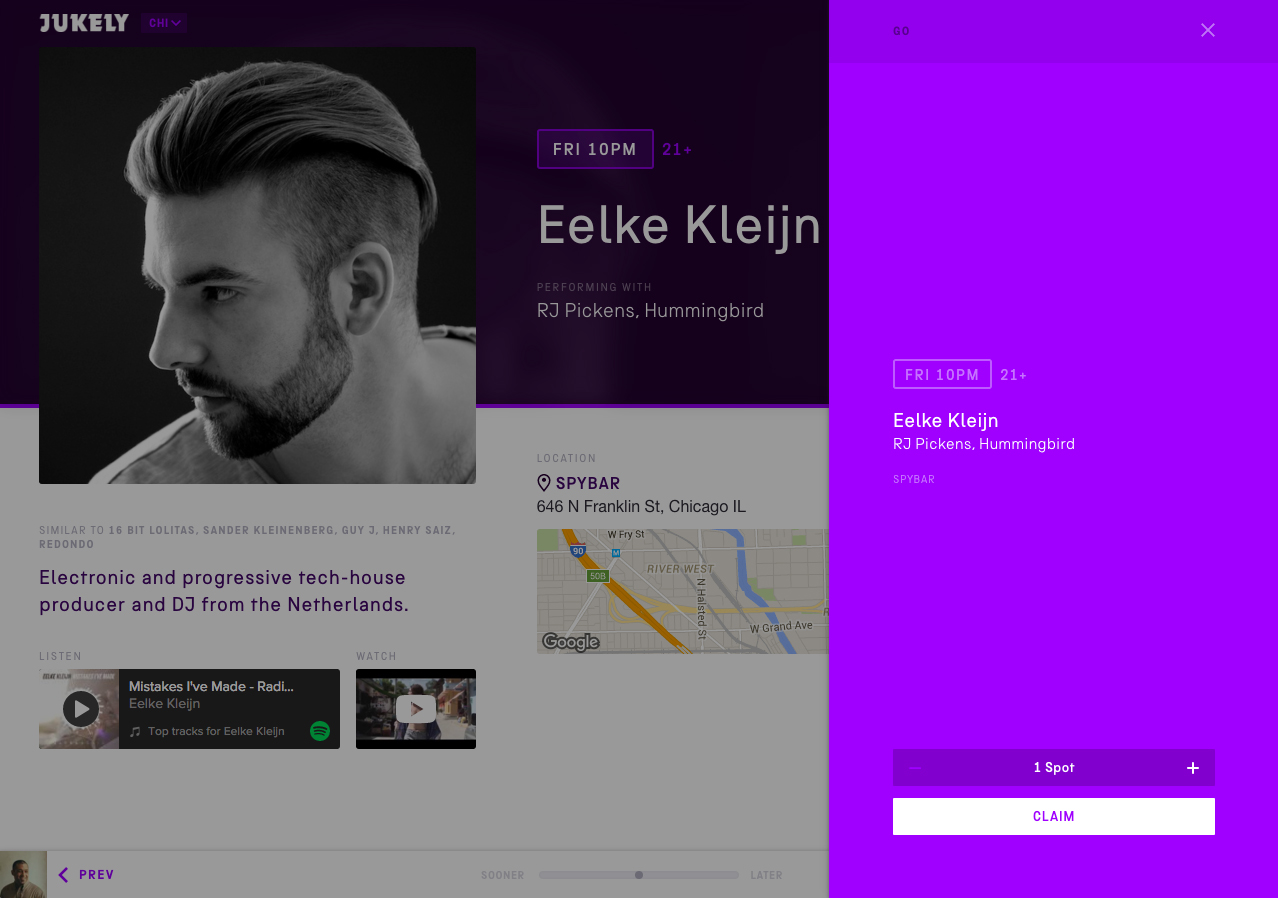Viewport: 1278px width, 898px height.
Task: Click the Spotify logo icon
Action: click(x=320, y=731)
